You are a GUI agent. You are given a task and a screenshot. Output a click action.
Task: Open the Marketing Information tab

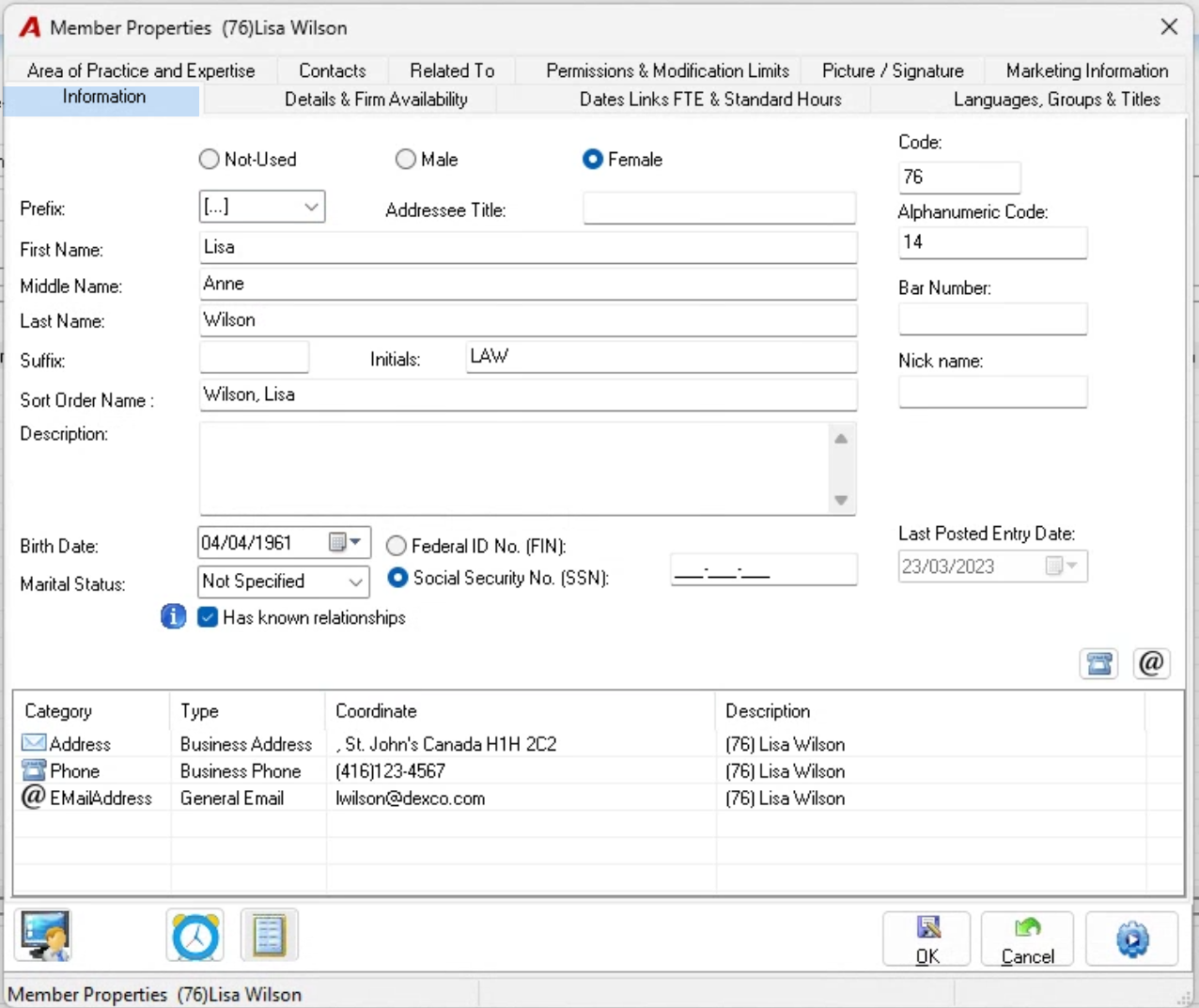pos(1087,70)
